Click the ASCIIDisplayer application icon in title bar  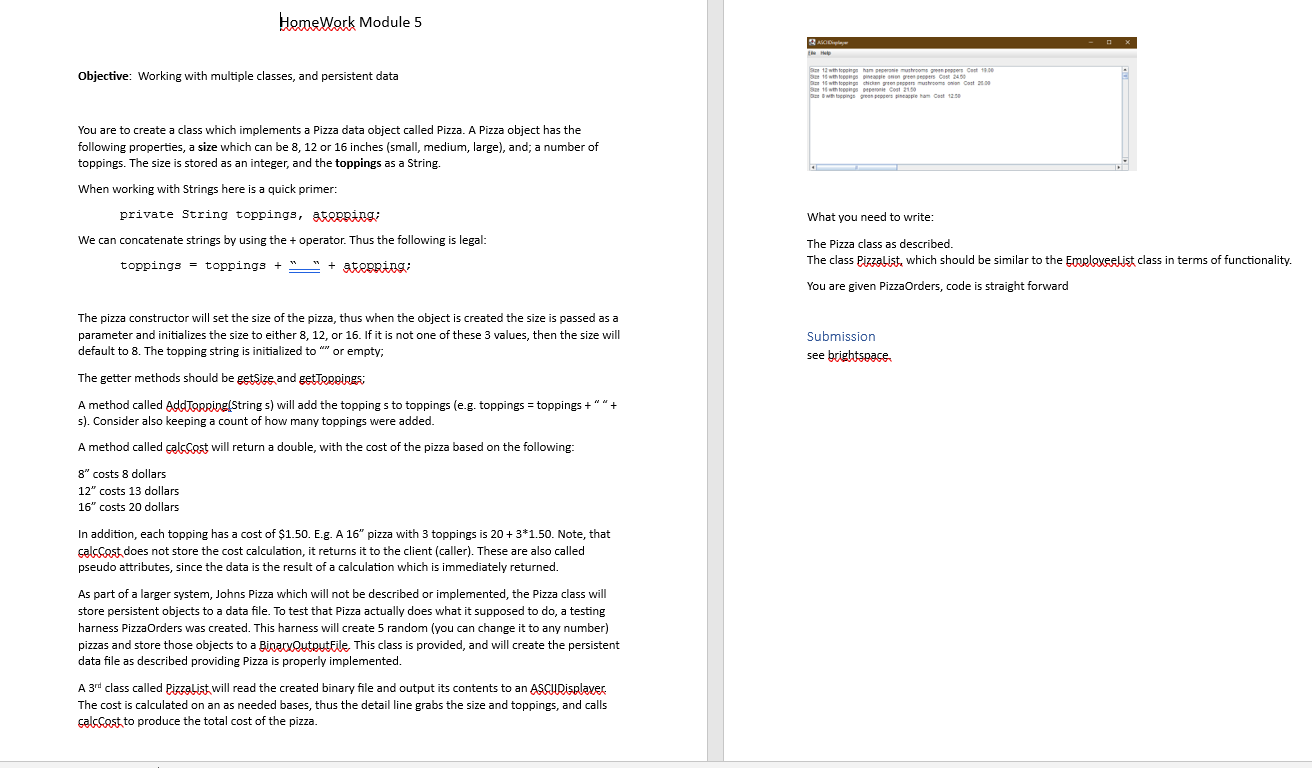(x=812, y=41)
